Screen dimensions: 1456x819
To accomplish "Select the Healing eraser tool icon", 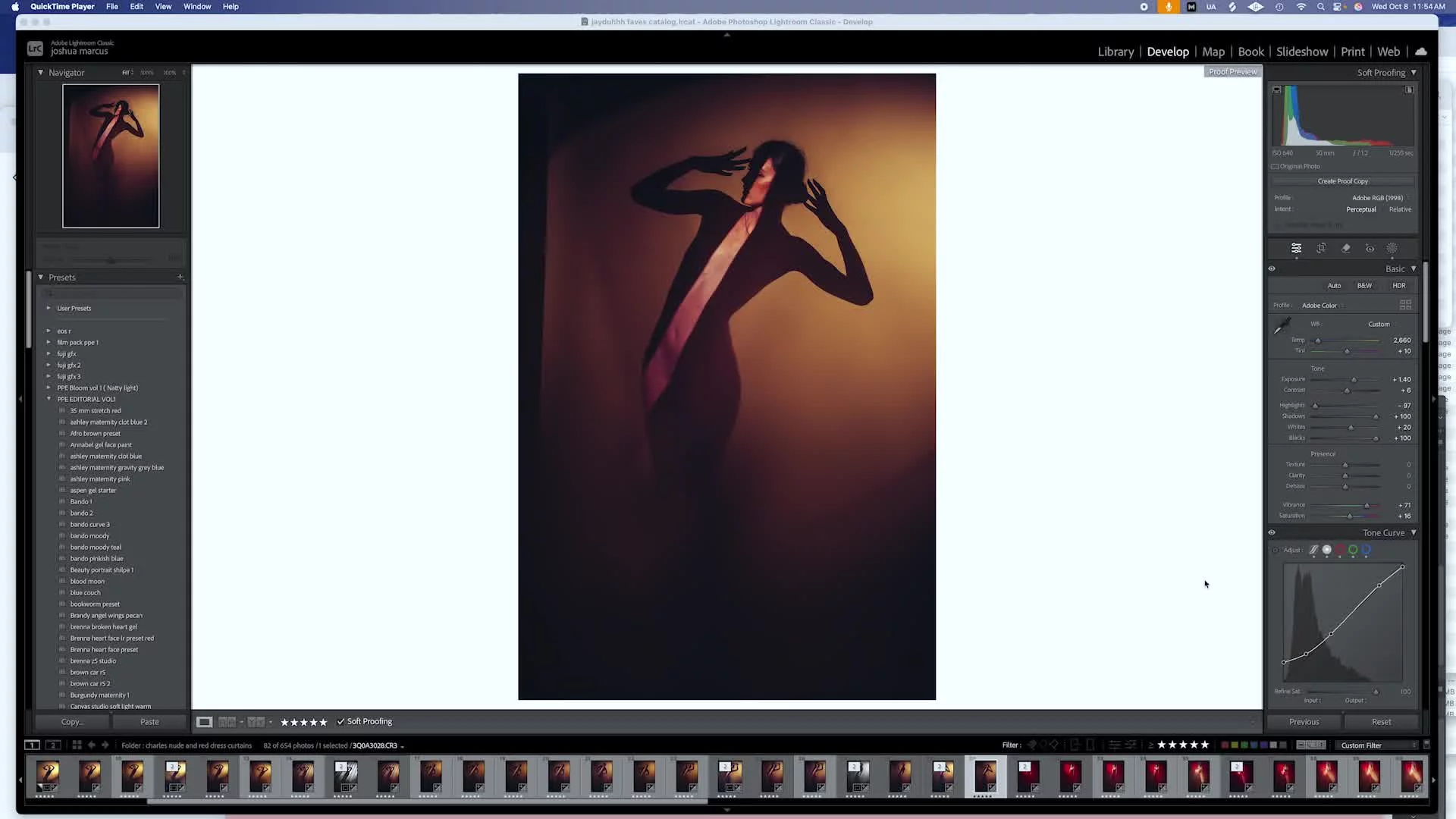I will tap(1346, 248).
